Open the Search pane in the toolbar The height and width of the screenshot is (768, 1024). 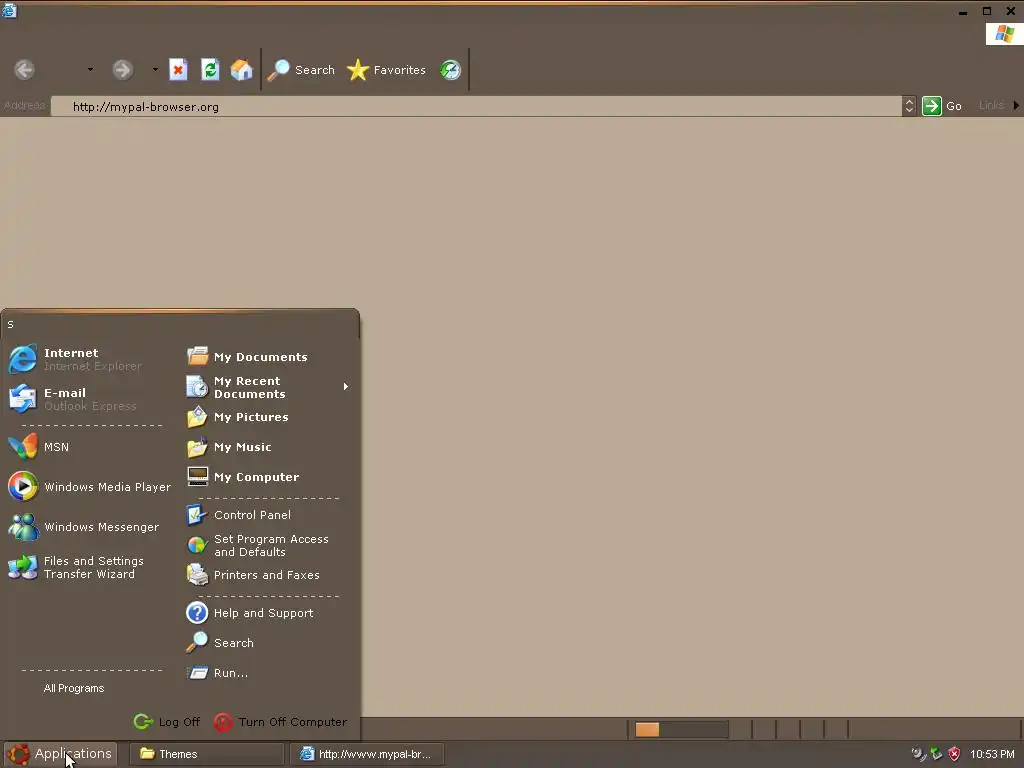tap(301, 69)
